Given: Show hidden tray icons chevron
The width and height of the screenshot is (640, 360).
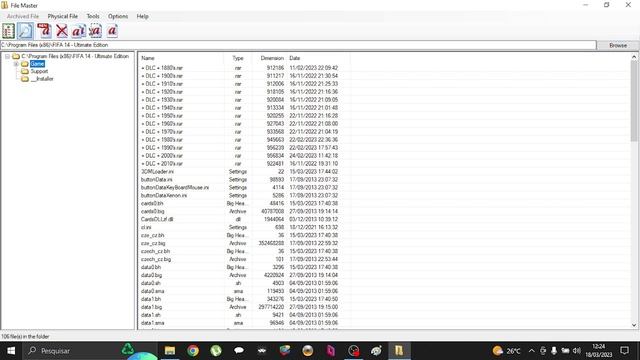Looking at the screenshot, I should coord(531,351).
